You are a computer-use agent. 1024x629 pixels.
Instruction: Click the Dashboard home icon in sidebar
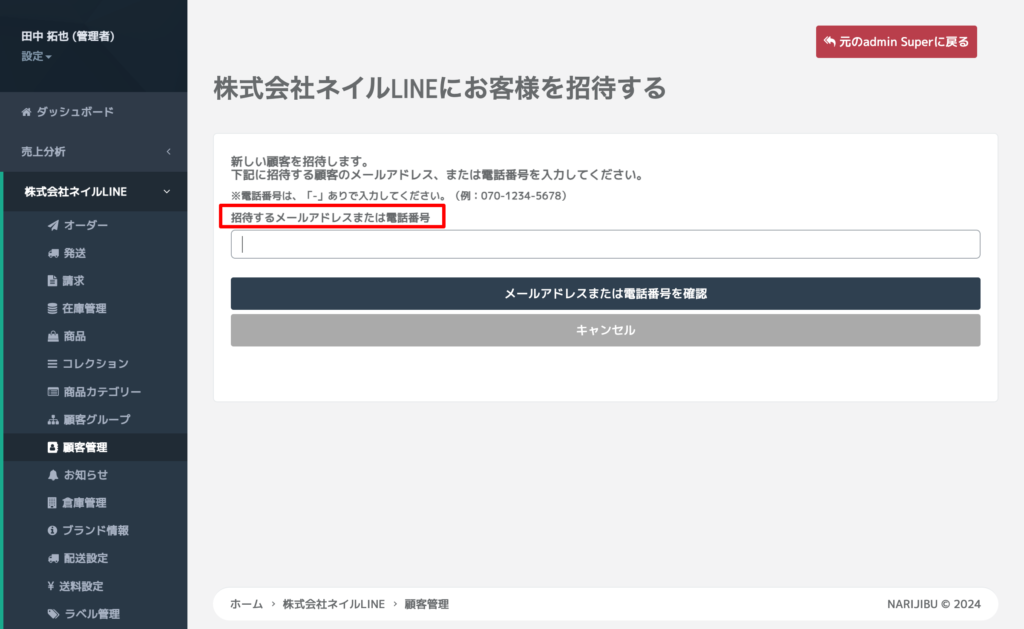point(27,112)
